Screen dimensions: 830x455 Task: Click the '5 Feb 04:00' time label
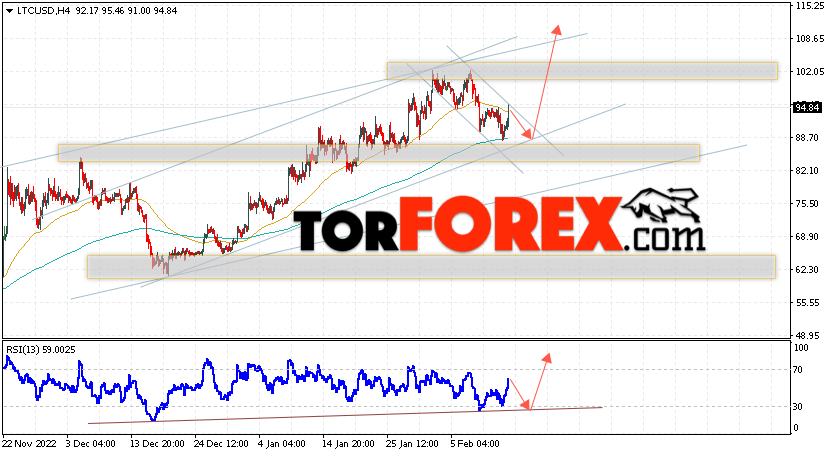(475, 443)
